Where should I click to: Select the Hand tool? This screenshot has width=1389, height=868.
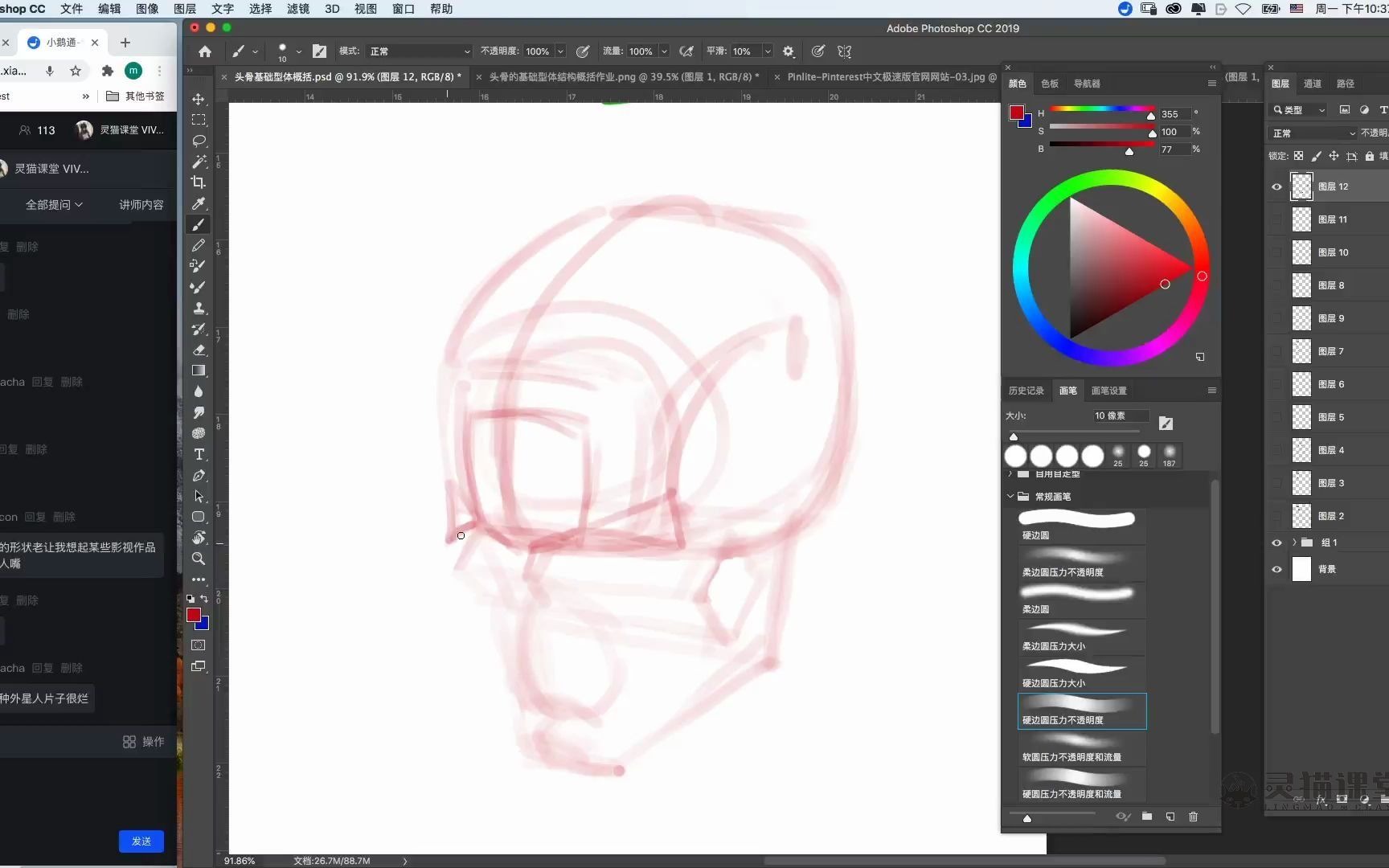pyautogui.click(x=199, y=538)
